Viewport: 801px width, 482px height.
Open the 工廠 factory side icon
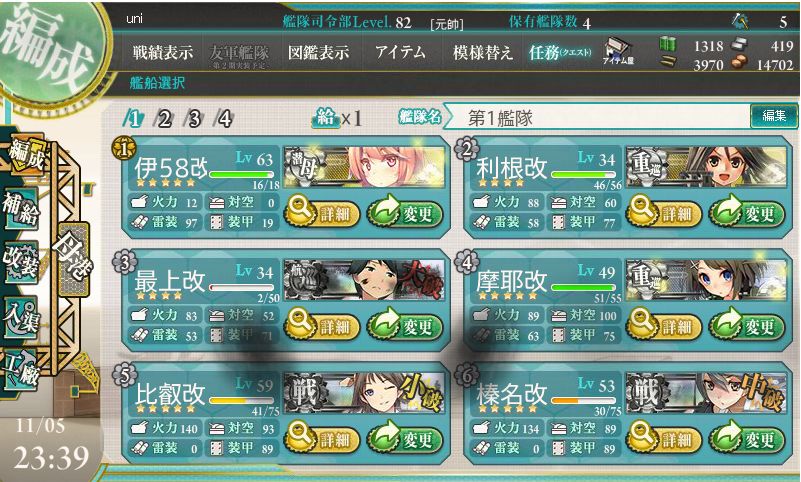click(x=21, y=369)
